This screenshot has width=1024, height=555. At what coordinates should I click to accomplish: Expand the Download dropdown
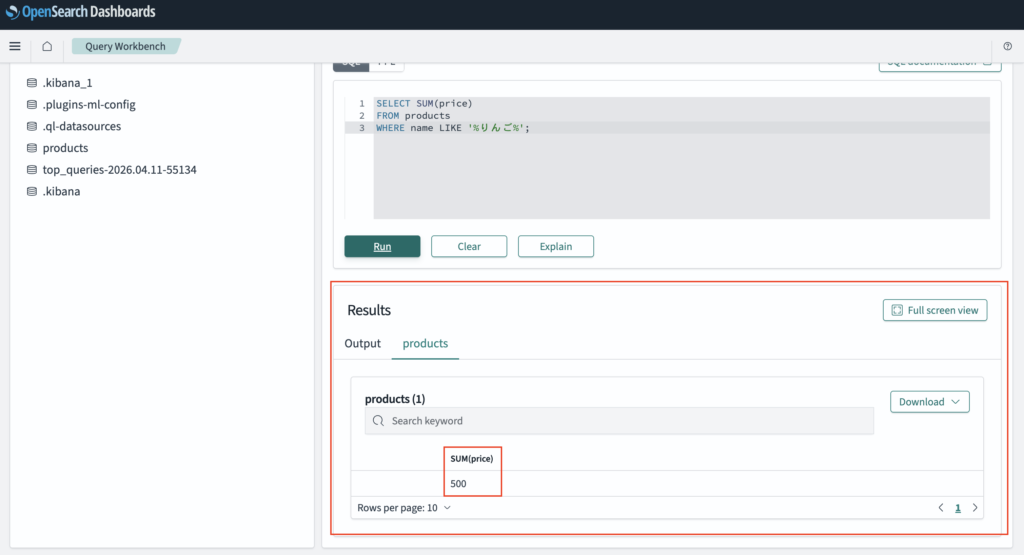coord(929,402)
